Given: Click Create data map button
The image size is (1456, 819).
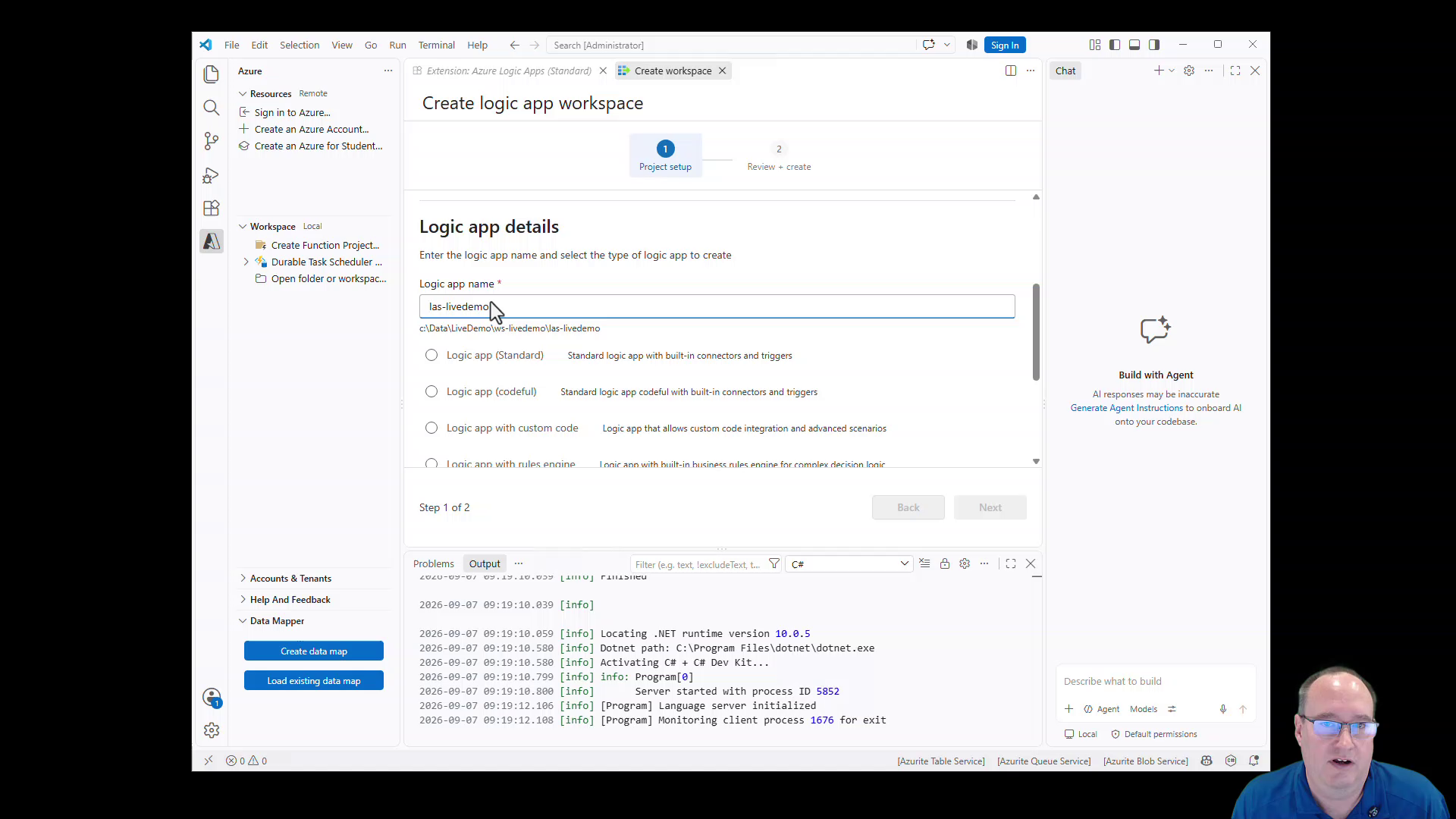Looking at the screenshot, I should (x=314, y=651).
